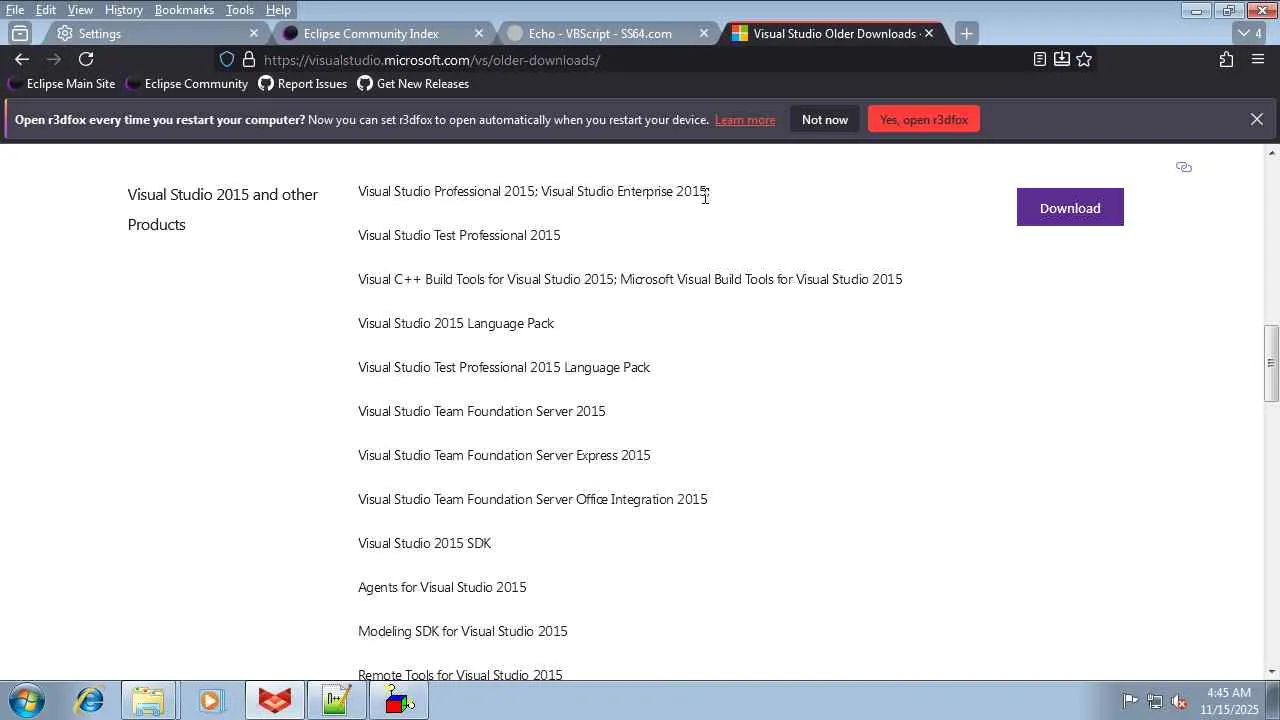Open the Windows Start menu
Screen dimensions: 1280x720
pyautogui.click(x=27, y=701)
